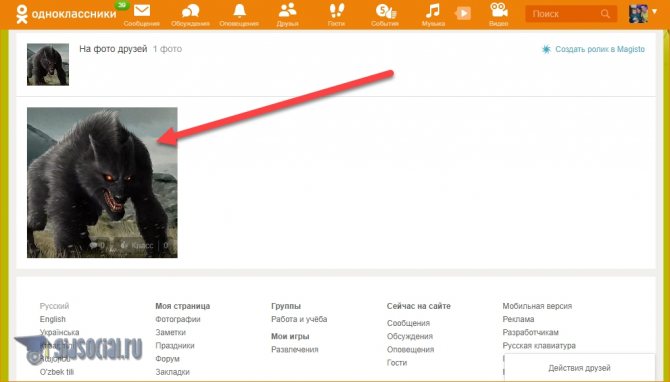Open the Музыка music note icon

click(433, 11)
